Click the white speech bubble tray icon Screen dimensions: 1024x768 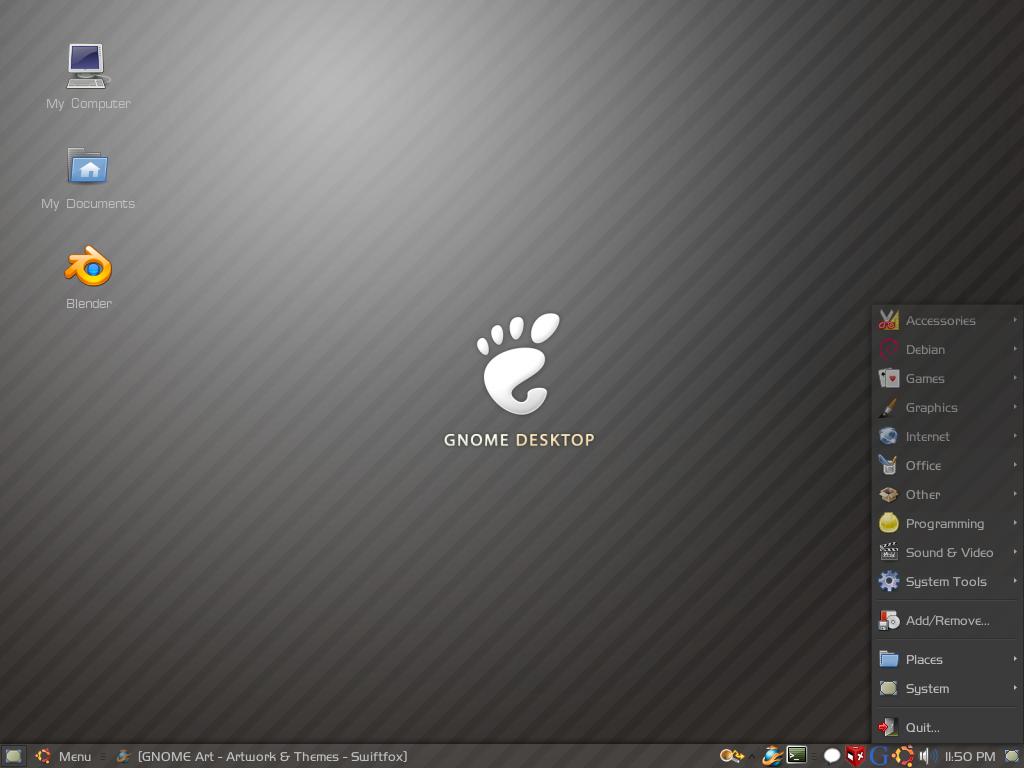[831, 756]
